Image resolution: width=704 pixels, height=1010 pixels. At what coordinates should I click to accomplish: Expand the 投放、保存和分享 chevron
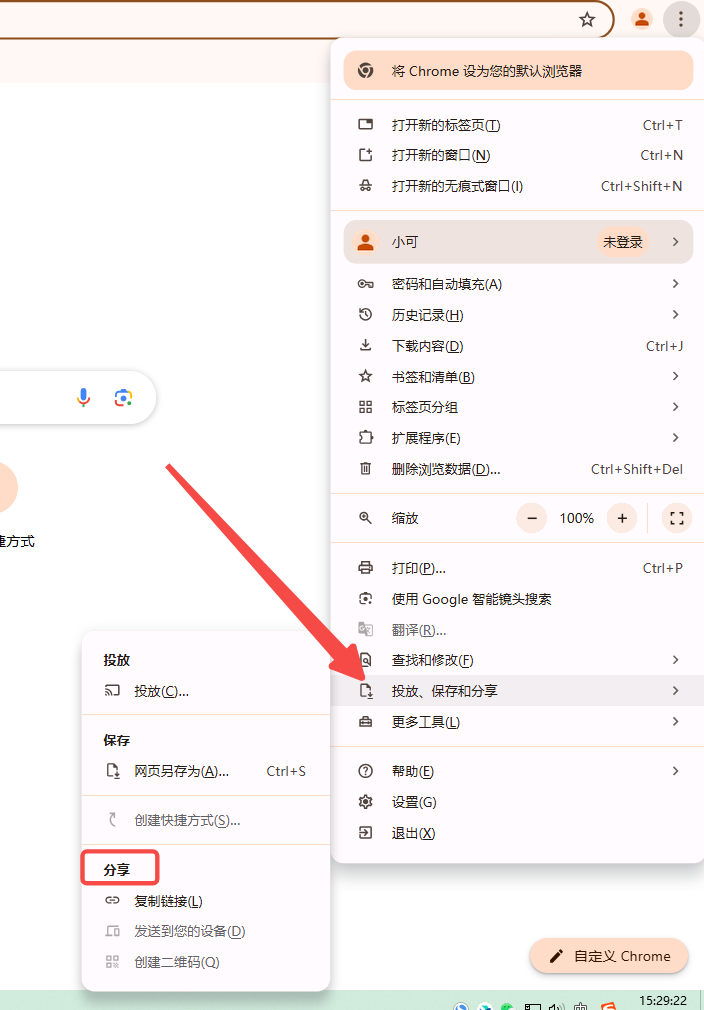(675, 691)
